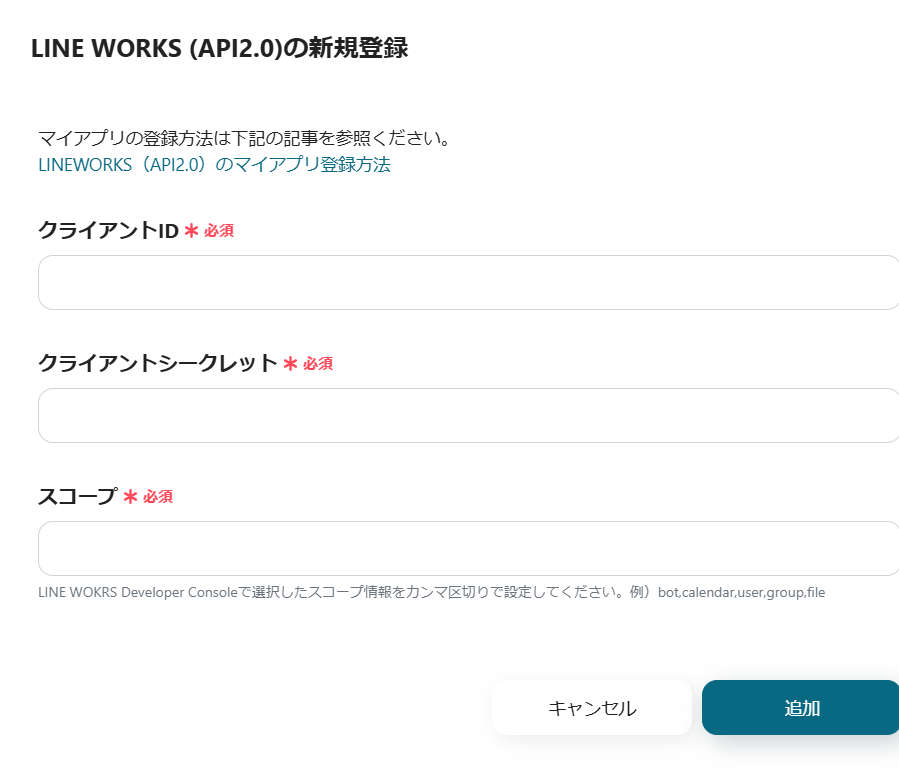Click the スコープ label

pyautogui.click(x=78, y=497)
